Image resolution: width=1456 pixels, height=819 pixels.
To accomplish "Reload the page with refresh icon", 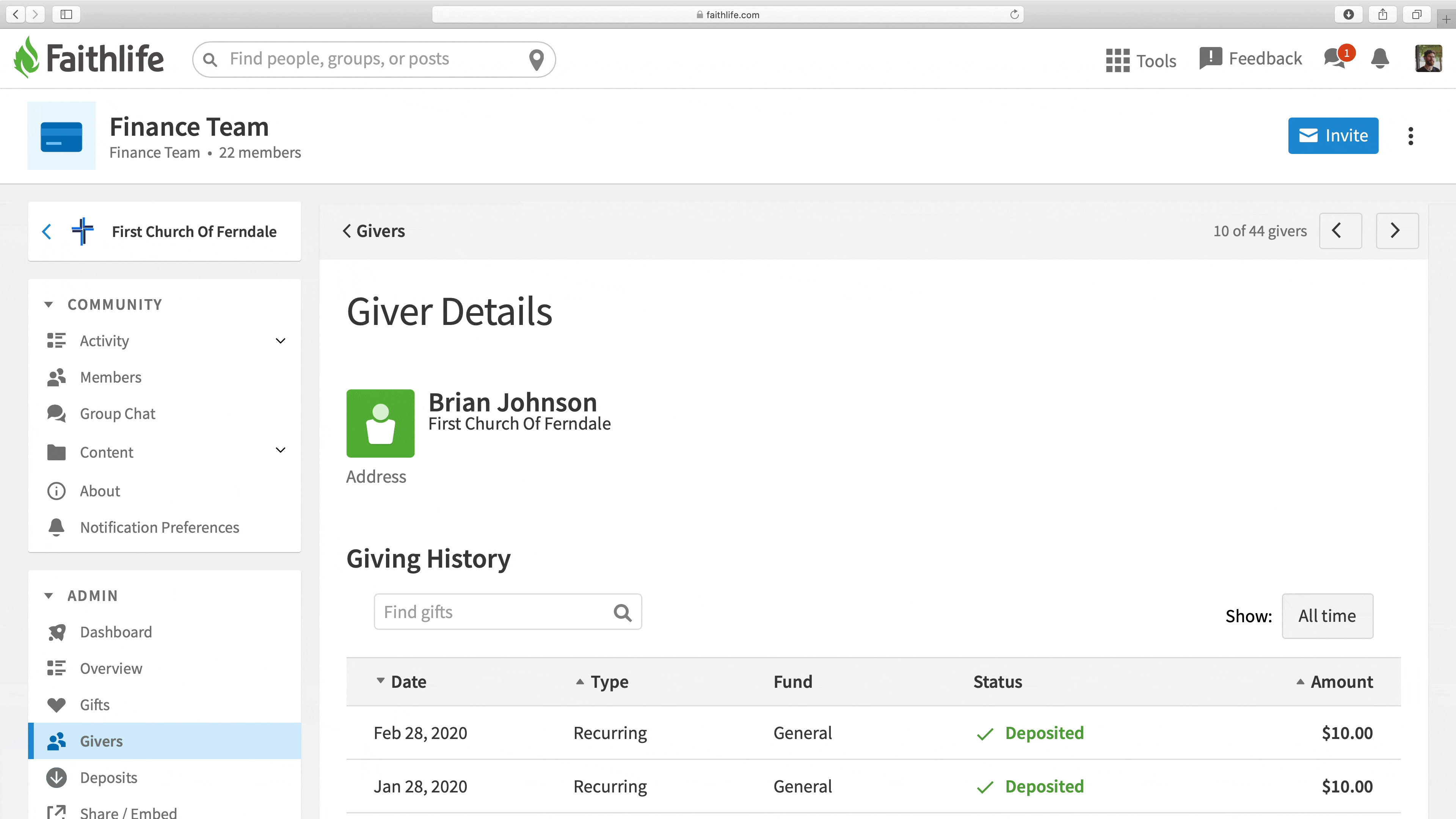I will pos(1014,14).
